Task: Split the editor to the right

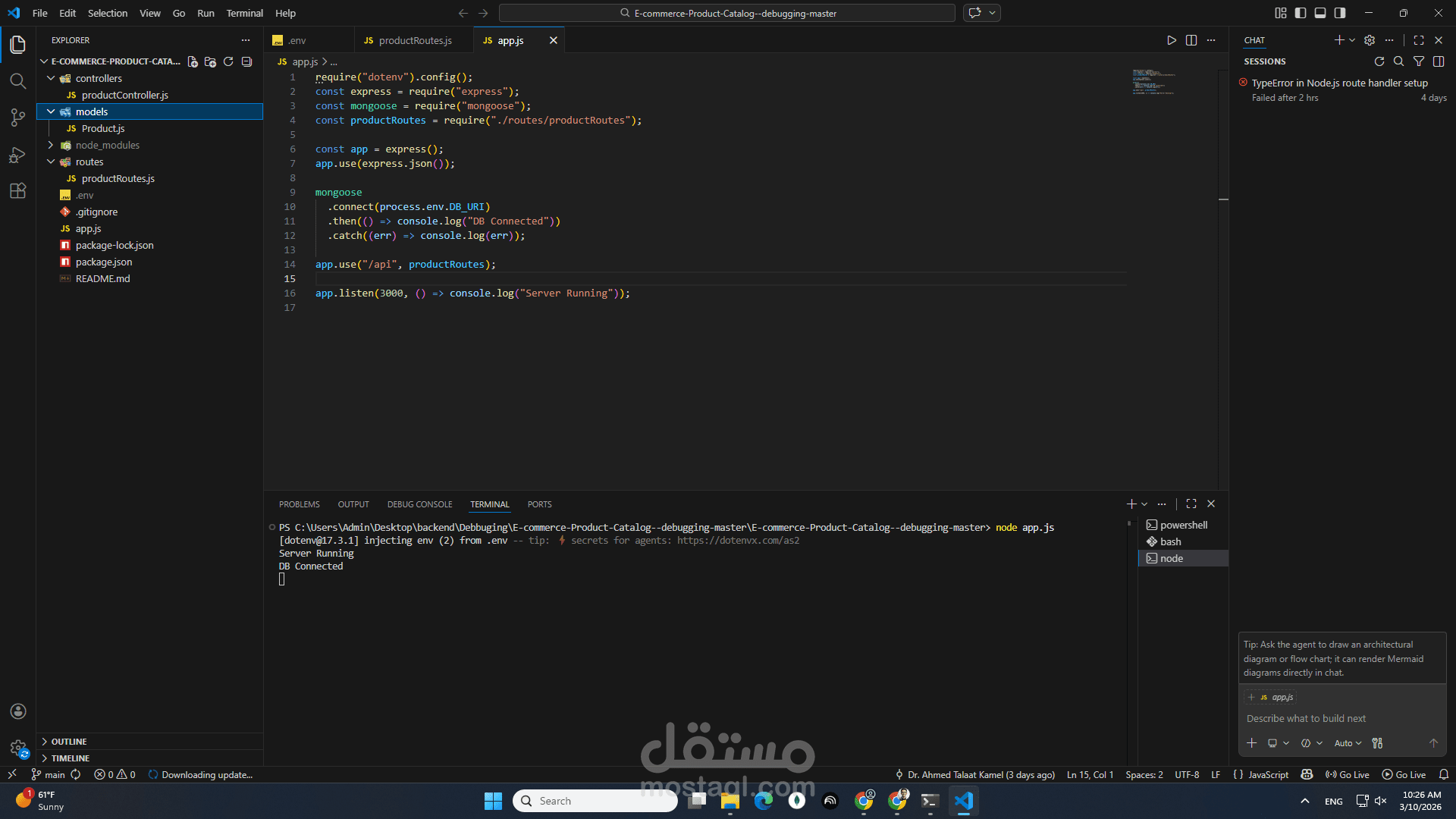Action: (1191, 40)
